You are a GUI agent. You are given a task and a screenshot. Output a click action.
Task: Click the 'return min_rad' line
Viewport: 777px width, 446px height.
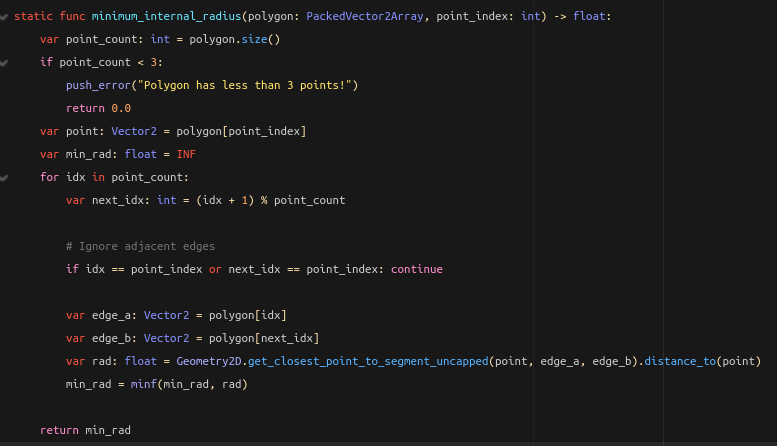85,430
